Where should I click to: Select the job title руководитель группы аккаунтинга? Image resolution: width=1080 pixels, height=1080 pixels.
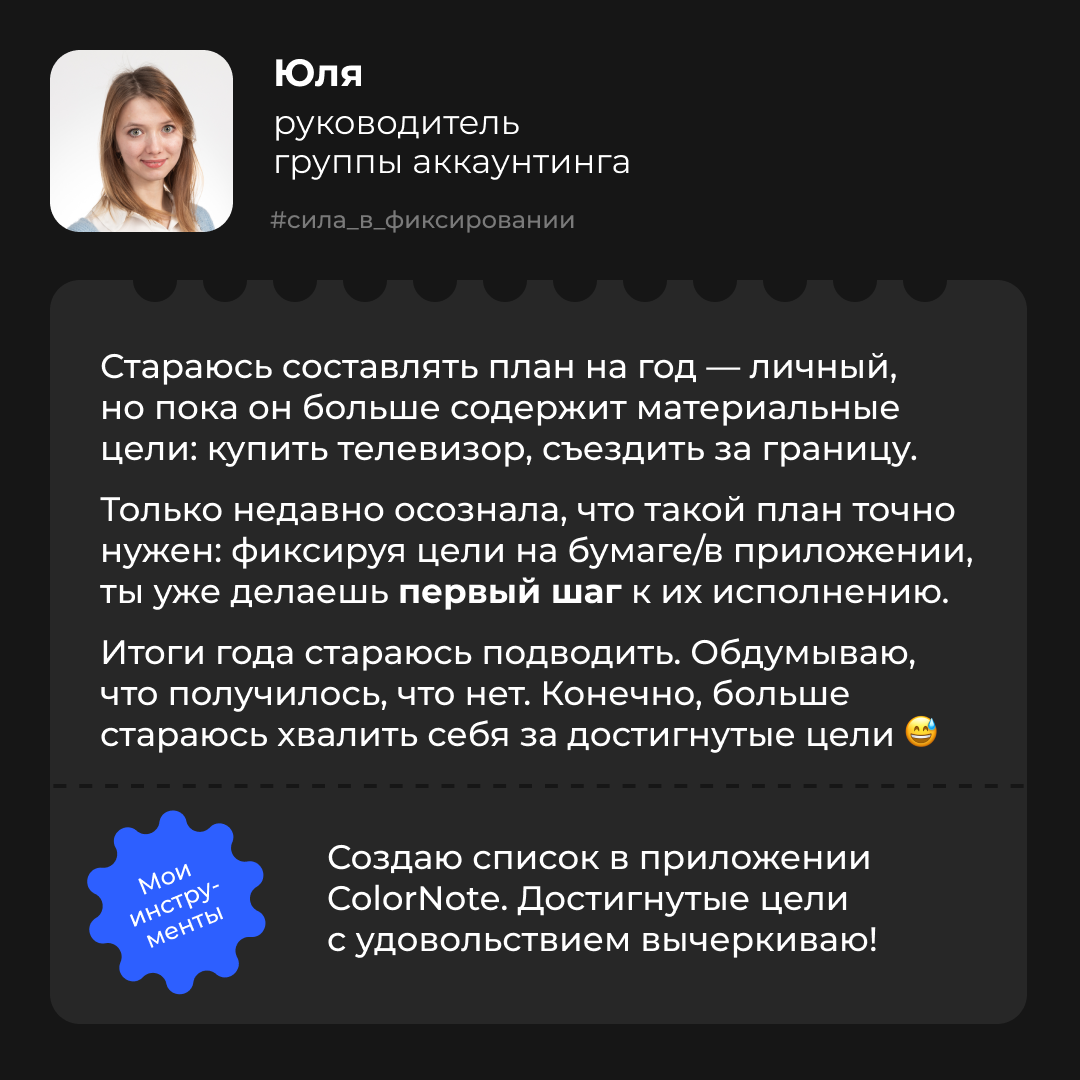point(451,143)
